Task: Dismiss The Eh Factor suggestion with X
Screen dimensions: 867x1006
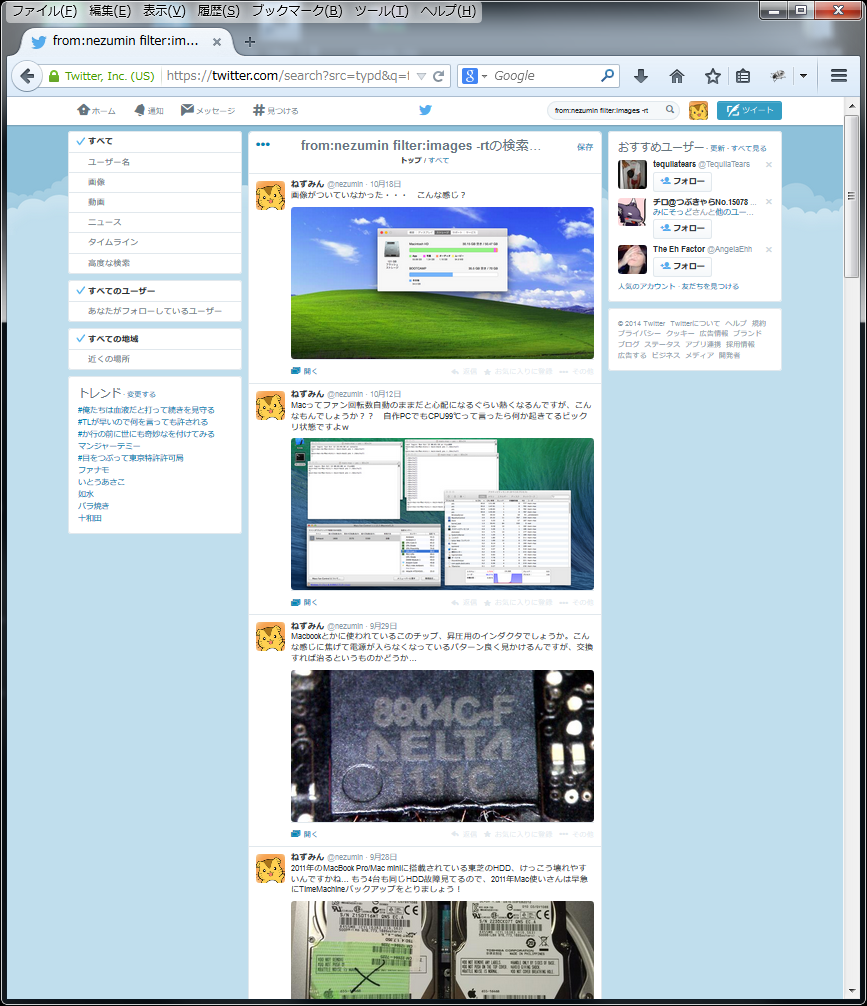Action: point(769,250)
